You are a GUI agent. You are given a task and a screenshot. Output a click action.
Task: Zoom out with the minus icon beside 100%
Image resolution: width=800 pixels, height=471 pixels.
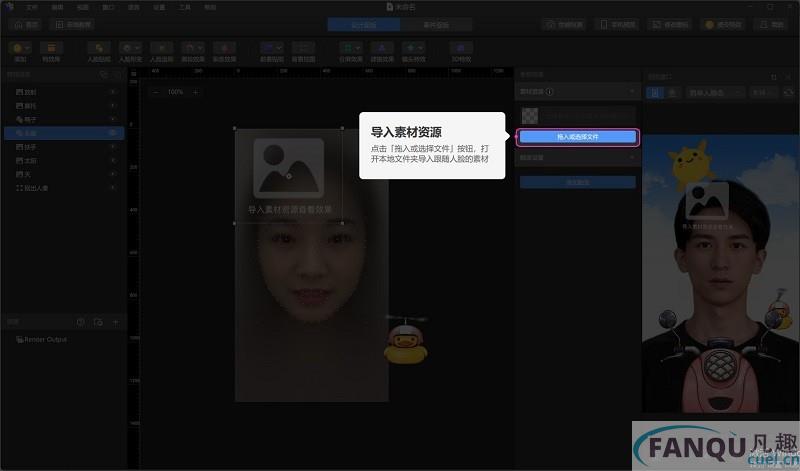156,92
